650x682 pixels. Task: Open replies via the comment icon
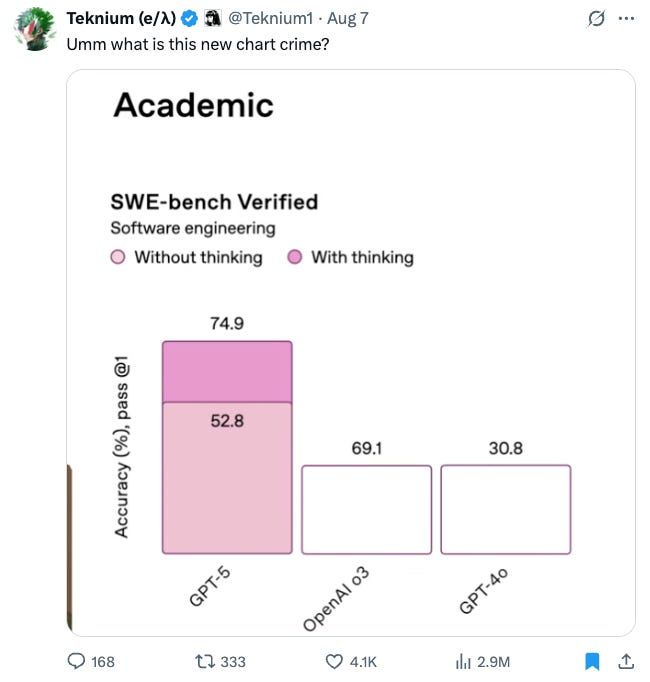[76, 661]
